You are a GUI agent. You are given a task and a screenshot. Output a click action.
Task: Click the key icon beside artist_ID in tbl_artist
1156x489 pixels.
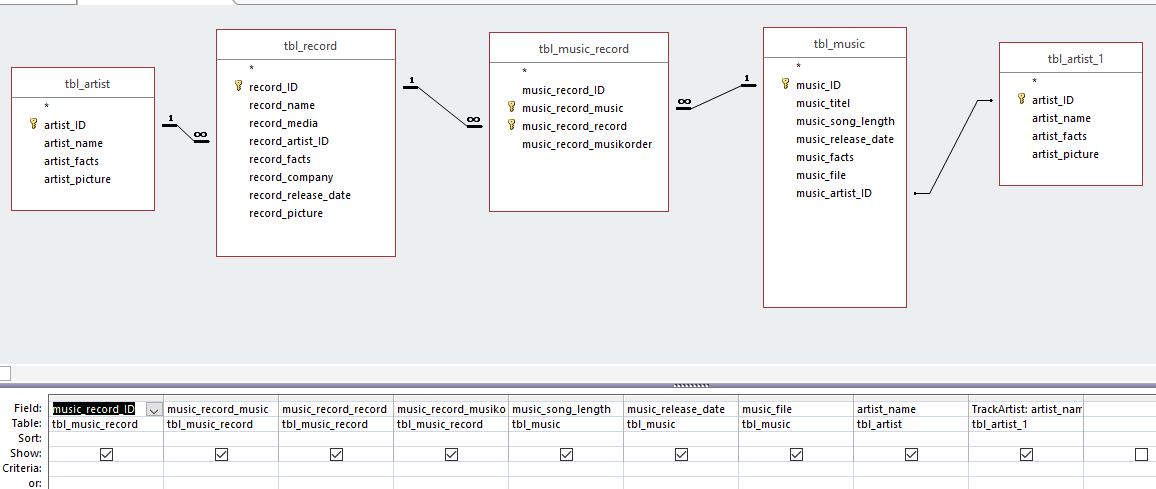tap(33, 124)
